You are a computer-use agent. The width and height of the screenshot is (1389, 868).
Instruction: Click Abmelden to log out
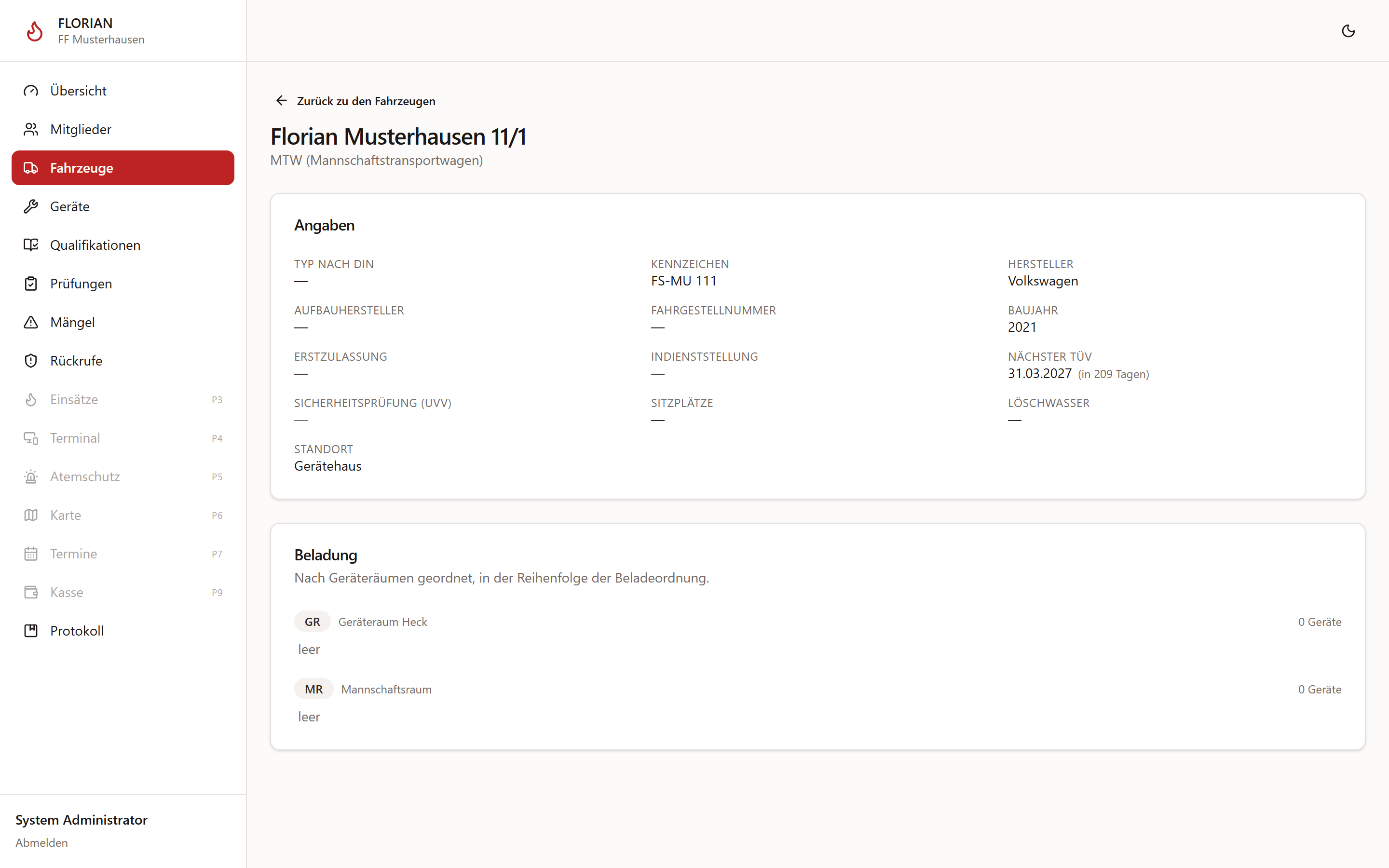41,843
